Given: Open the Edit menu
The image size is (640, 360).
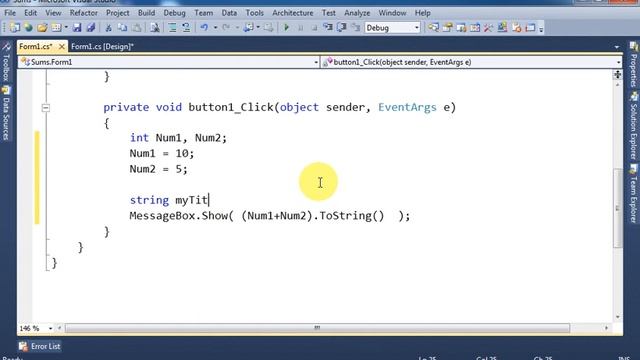Looking at the screenshot, I should (30, 13).
